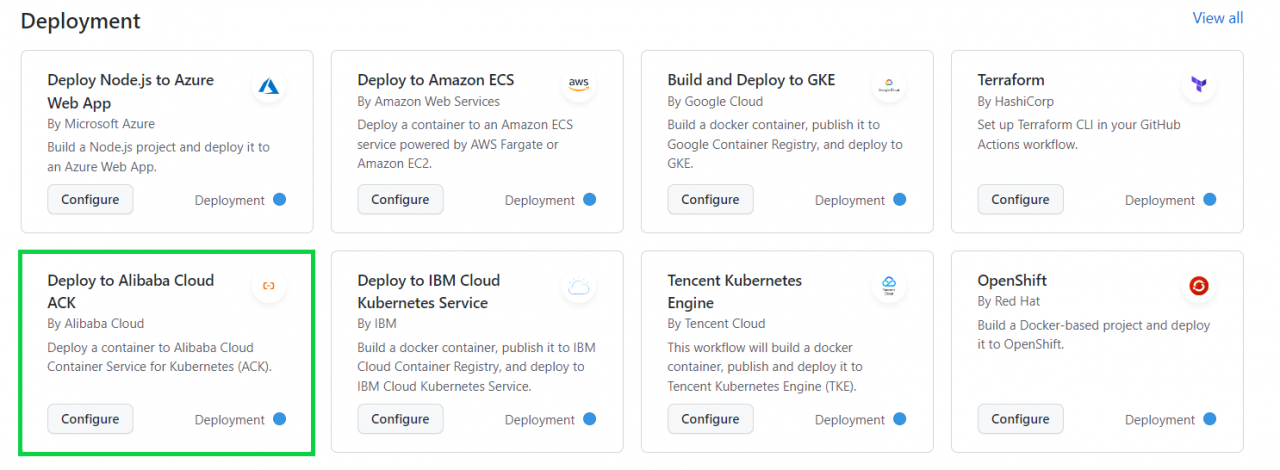Screen dimensions: 1280x470
Task: Open the View all link
Action: (1218, 18)
